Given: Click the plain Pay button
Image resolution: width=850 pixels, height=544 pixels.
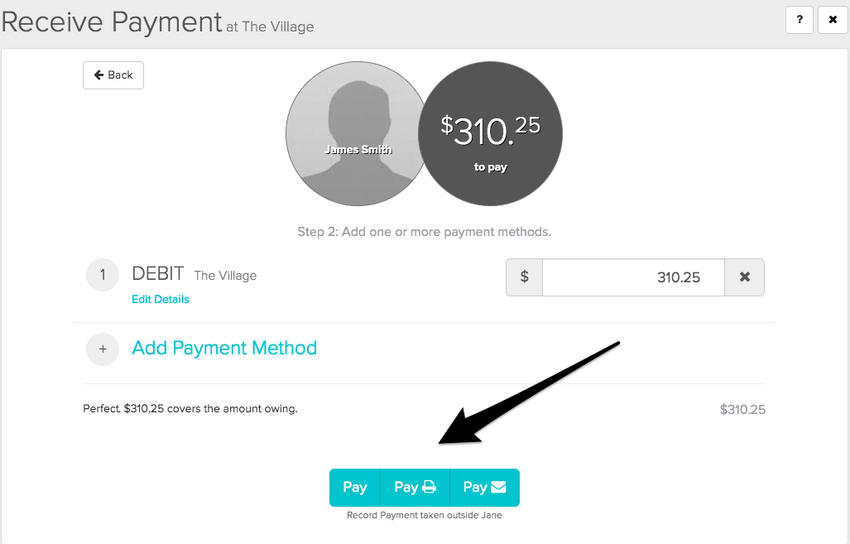Looking at the screenshot, I should pos(355,488).
